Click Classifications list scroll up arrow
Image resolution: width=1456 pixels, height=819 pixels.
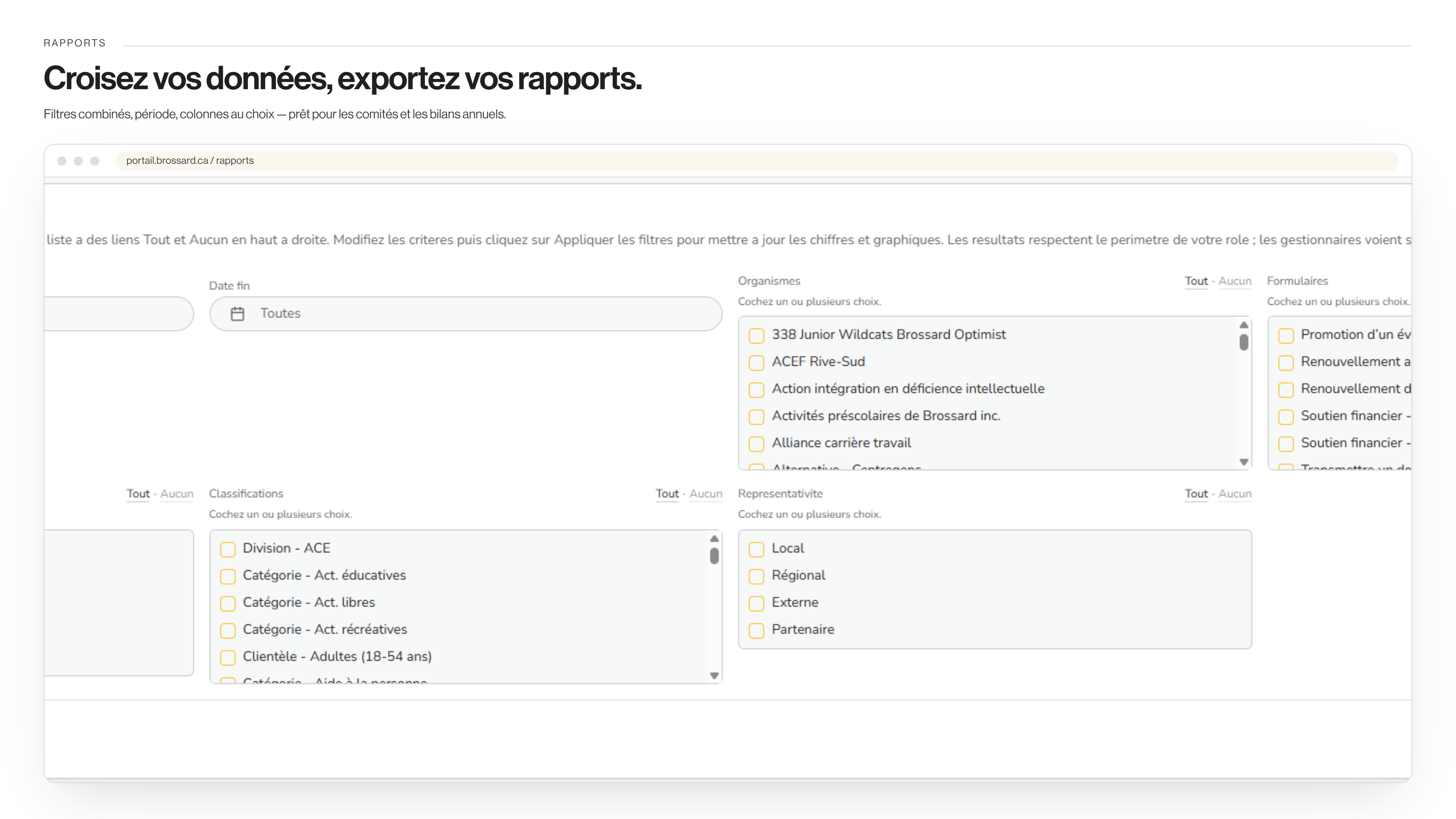point(714,538)
